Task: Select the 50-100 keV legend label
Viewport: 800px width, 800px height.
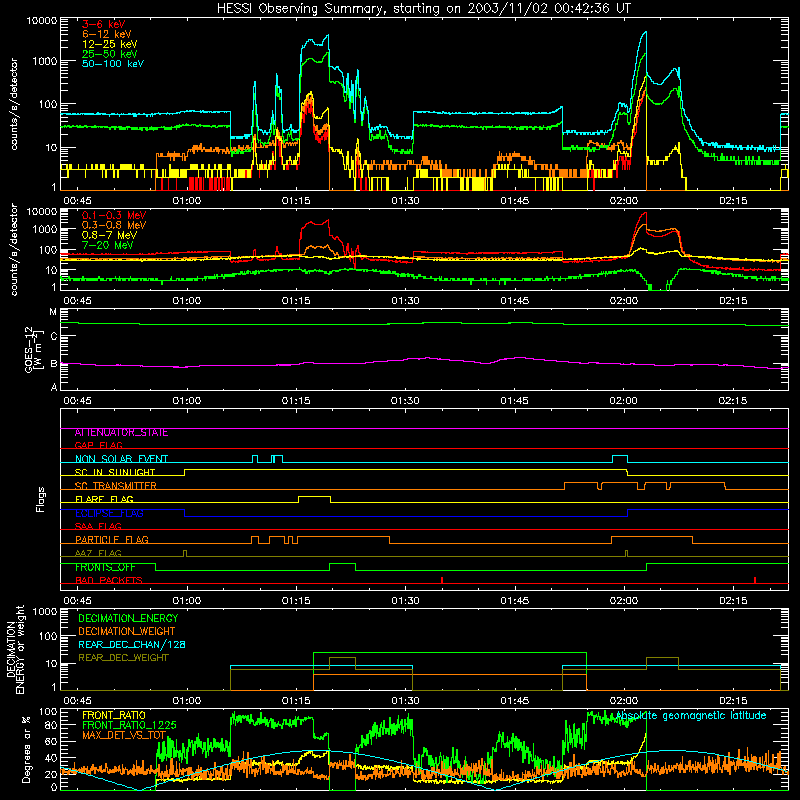Action: coord(113,64)
